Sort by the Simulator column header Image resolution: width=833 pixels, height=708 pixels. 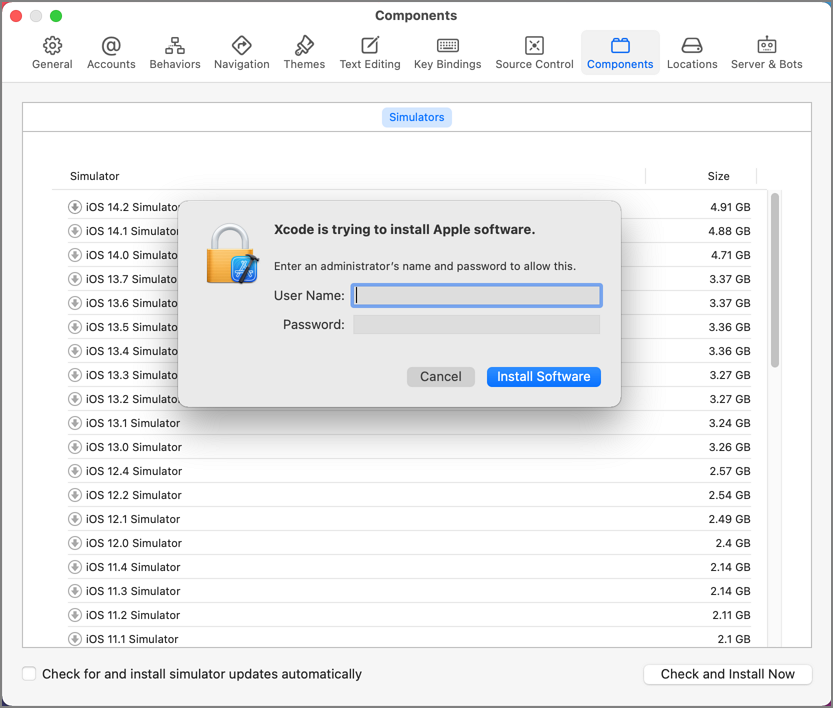[95, 176]
